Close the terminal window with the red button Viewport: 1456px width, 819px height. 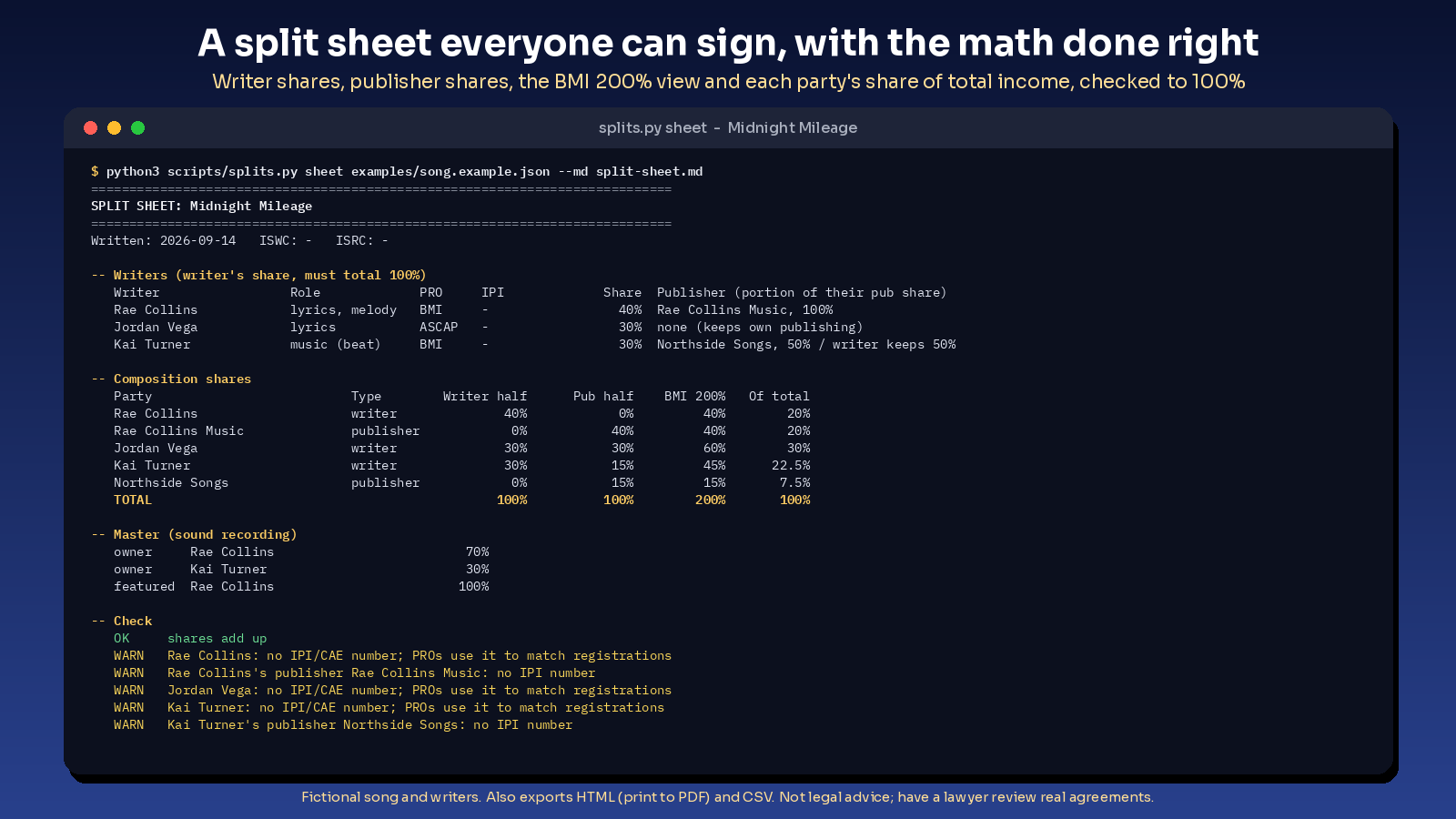click(x=90, y=127)
